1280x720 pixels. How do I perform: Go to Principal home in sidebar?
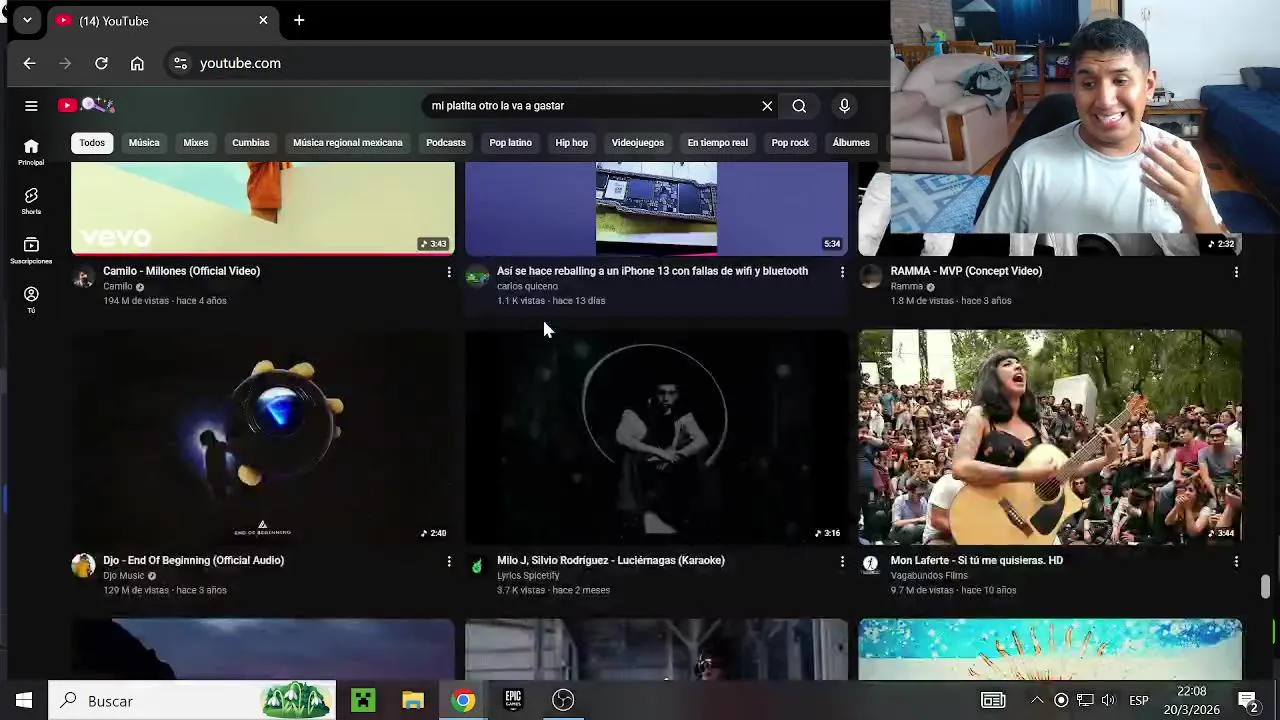31,151
